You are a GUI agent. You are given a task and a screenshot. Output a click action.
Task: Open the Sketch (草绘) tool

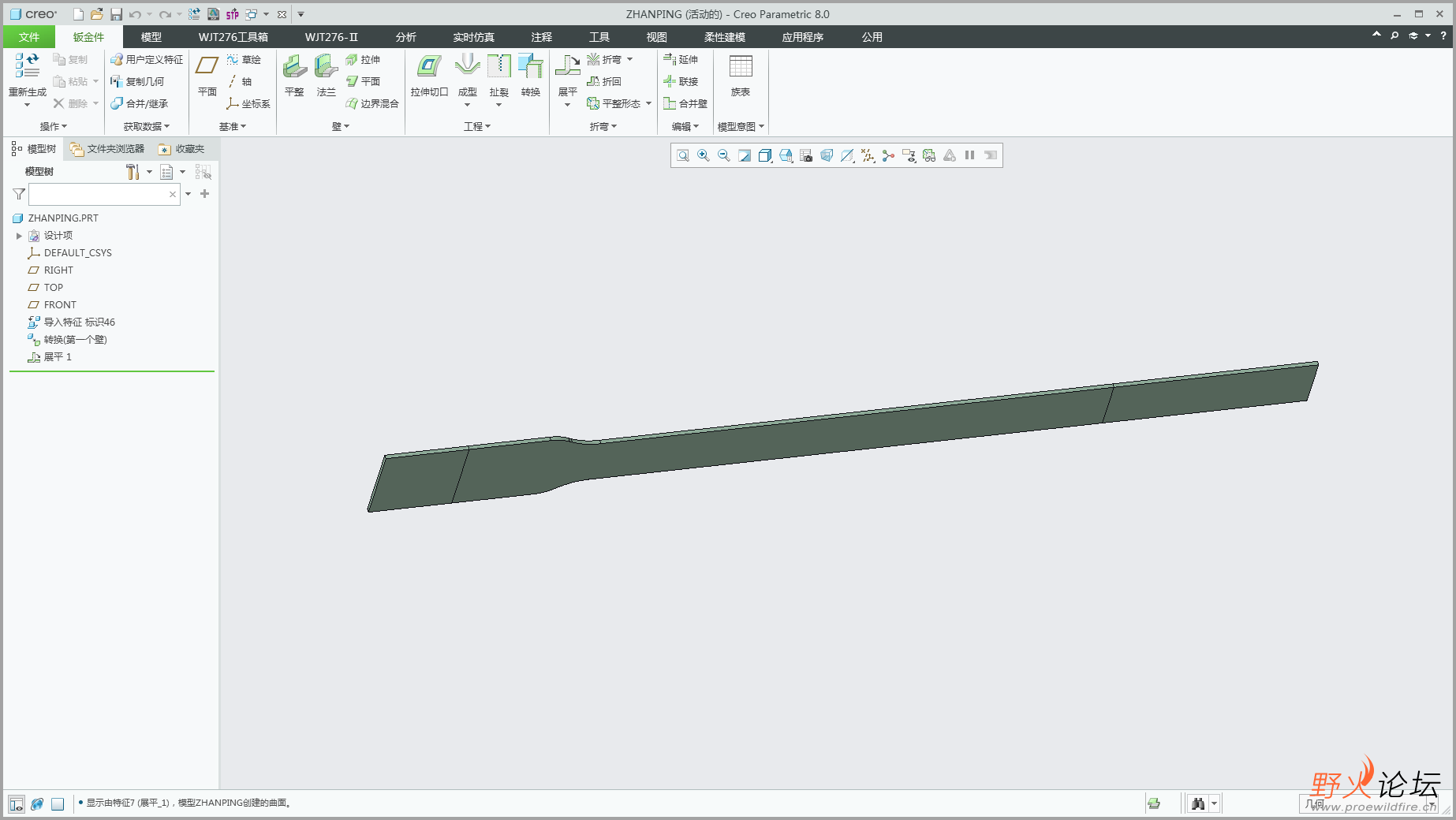tap(245, 60)
